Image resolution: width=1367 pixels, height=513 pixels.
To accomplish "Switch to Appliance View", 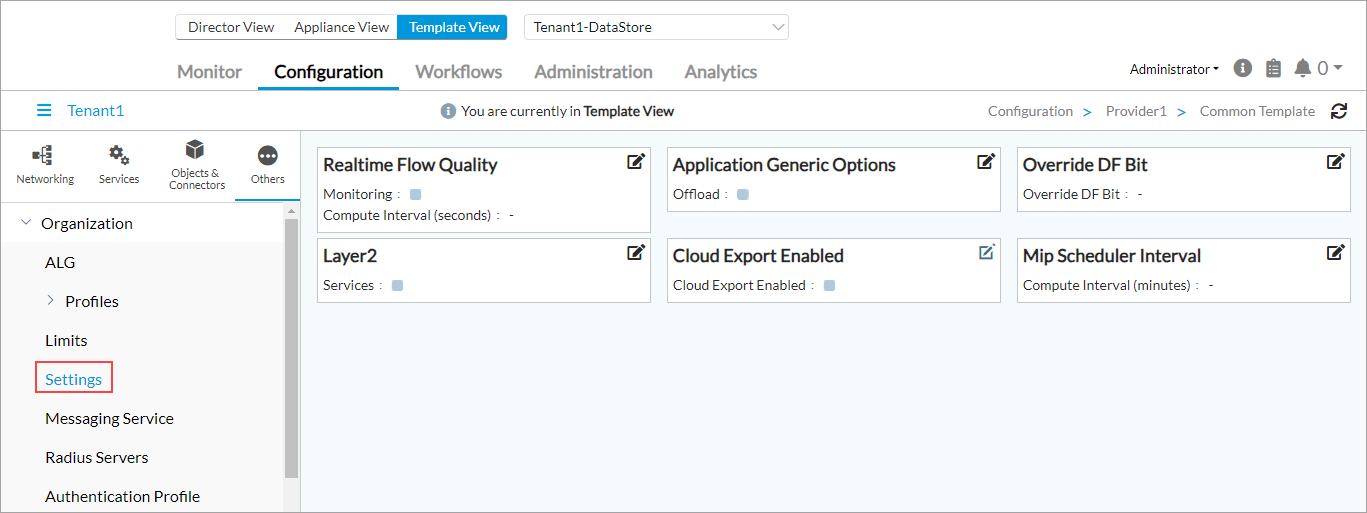I will click(x=341, y=27).
